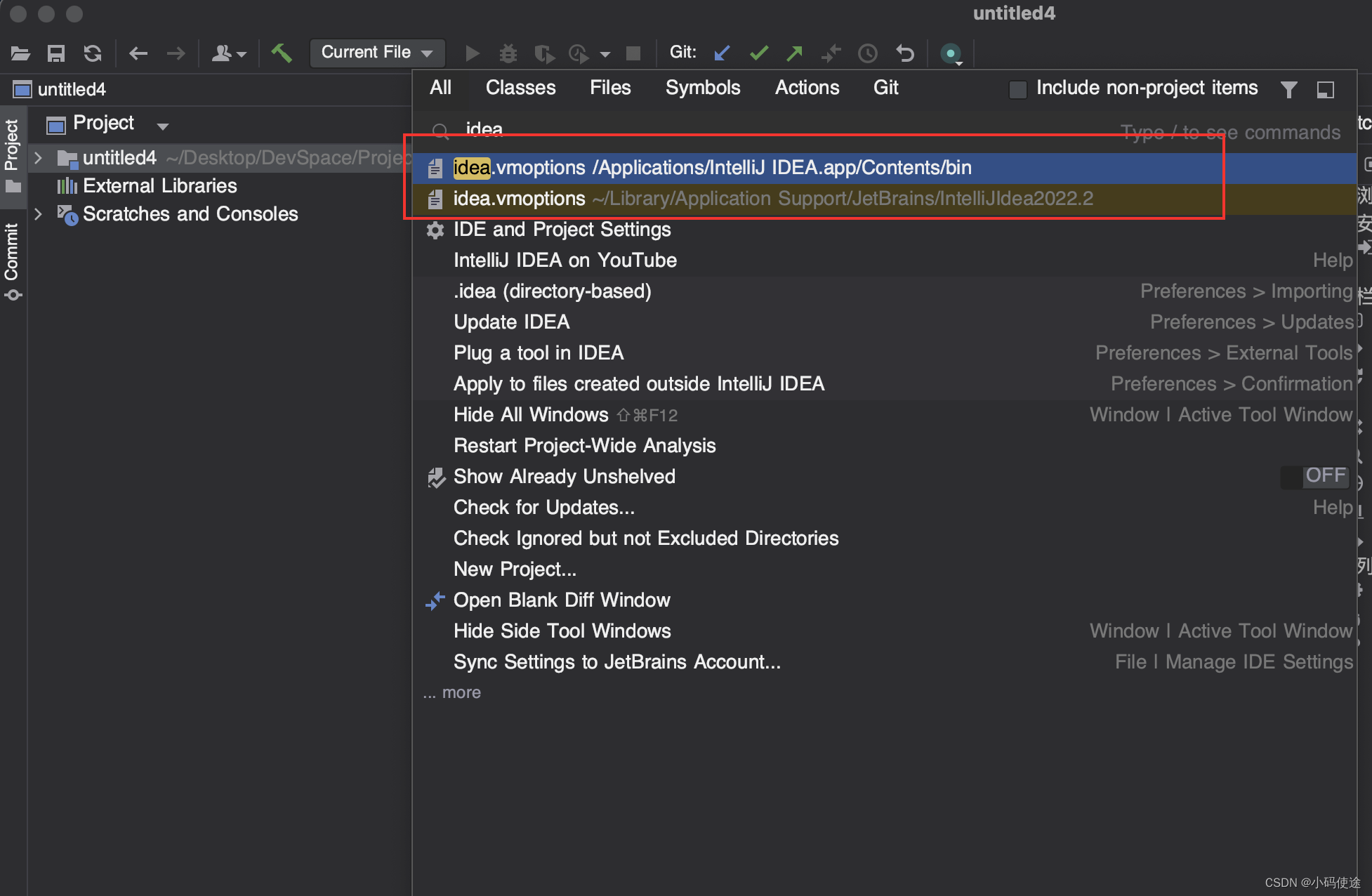Click the Debug bug icon
1372x896 pixels.
[508, 53]
